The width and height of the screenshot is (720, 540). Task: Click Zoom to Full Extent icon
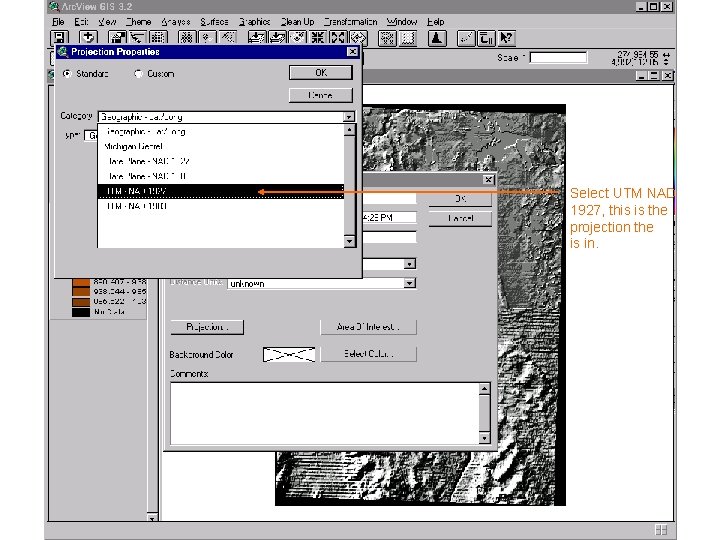pyautogui.click(x=257, y=38)
